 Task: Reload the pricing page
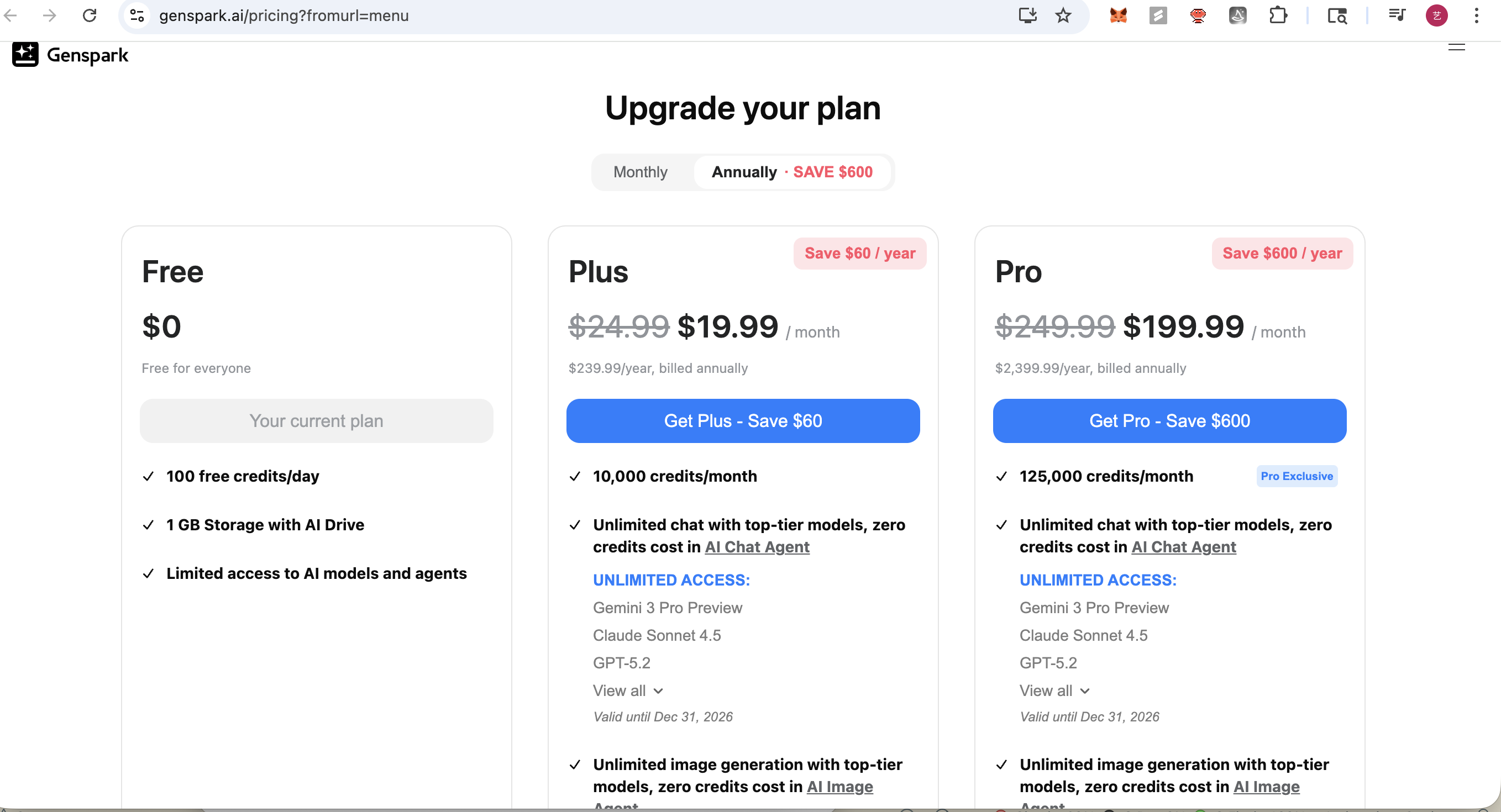tap(89, 15)
